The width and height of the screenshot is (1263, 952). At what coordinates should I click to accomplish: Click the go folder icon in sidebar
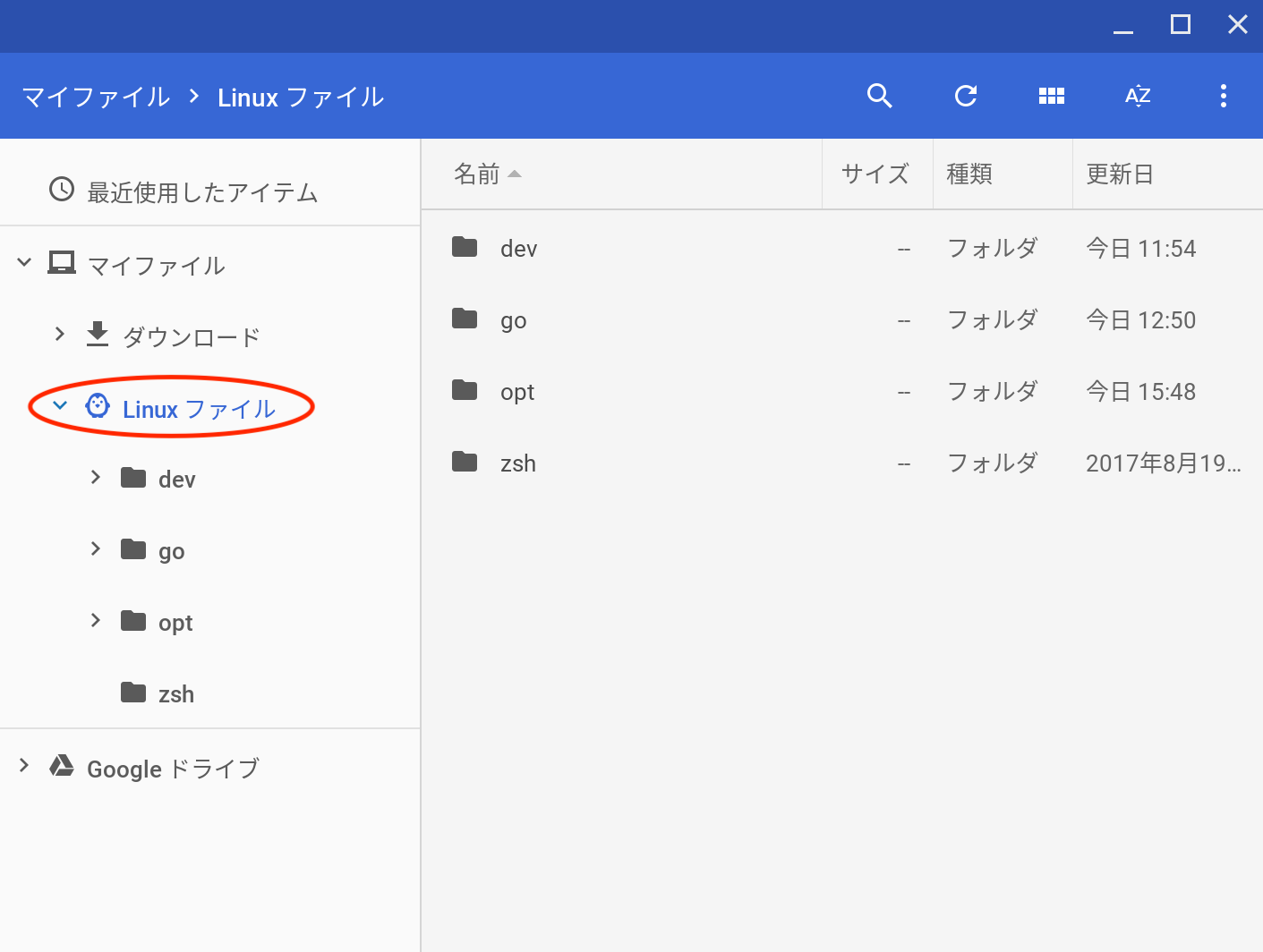pyautogui.click(x=133, y=549)
